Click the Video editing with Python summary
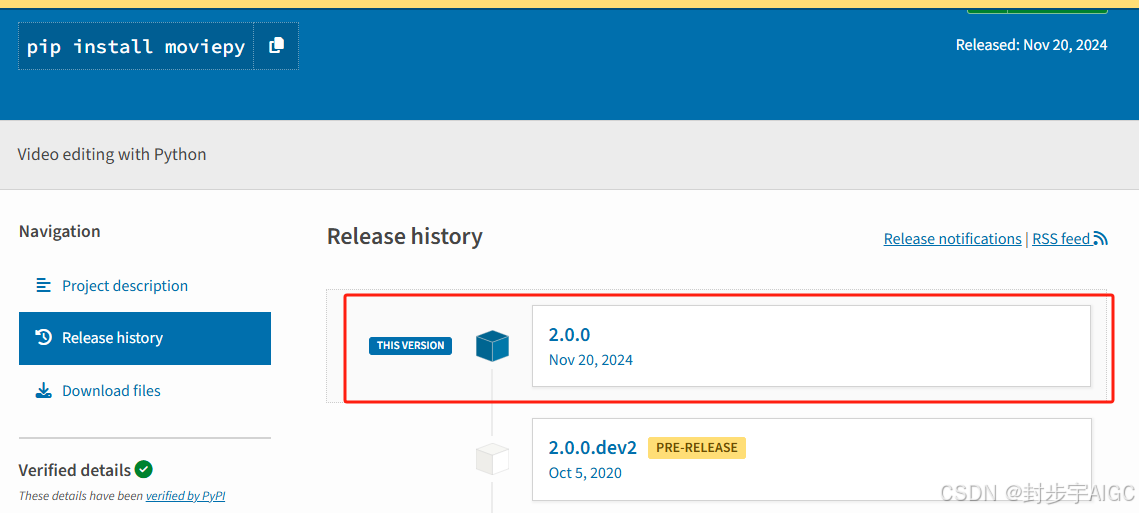Image resolution: width=1139 pixels, height=513 pixels. tap(112, 154)
